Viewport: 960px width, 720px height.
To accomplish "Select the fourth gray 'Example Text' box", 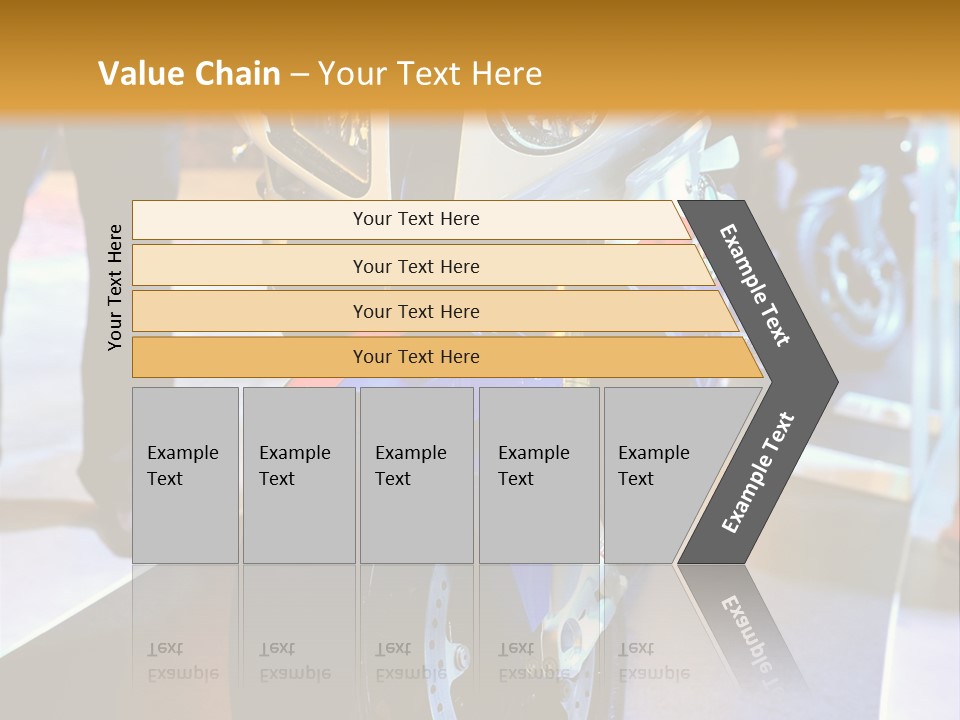I will 539,475.
